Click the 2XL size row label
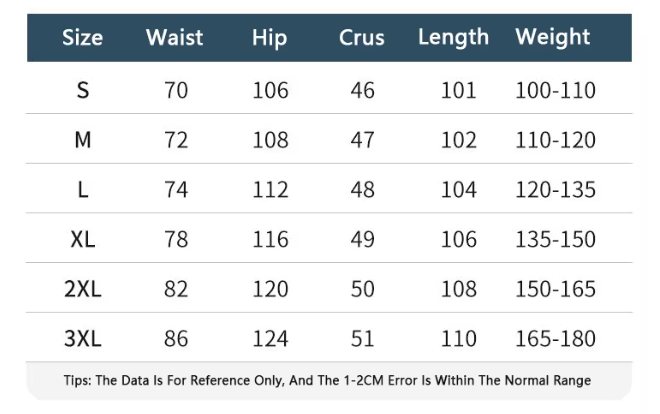660x414 pixels. point(83,290)
